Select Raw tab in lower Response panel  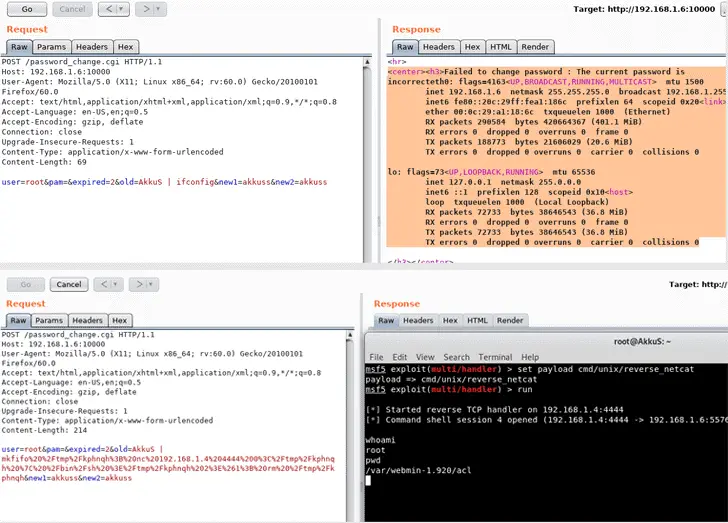pyautogui.click(x=386, y=320)
